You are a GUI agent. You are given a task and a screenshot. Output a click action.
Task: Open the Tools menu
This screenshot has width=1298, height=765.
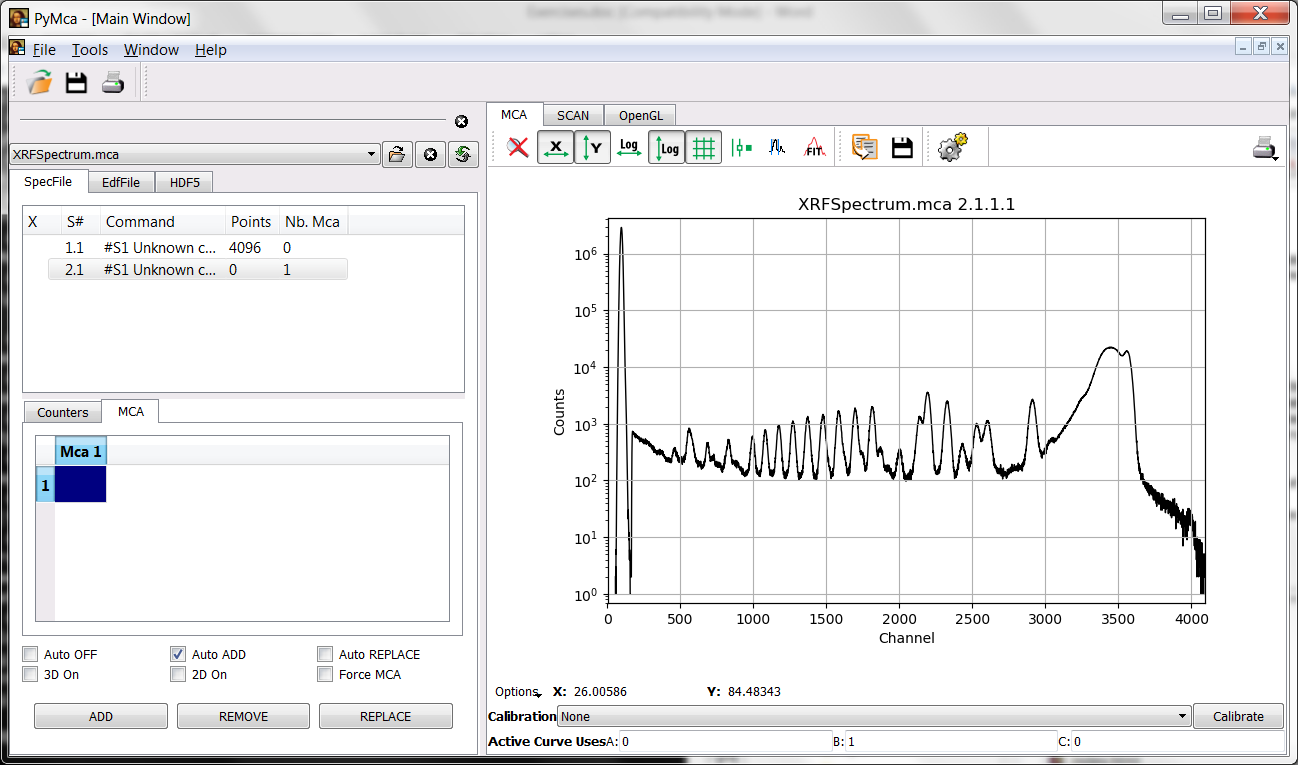coord(89,49)
